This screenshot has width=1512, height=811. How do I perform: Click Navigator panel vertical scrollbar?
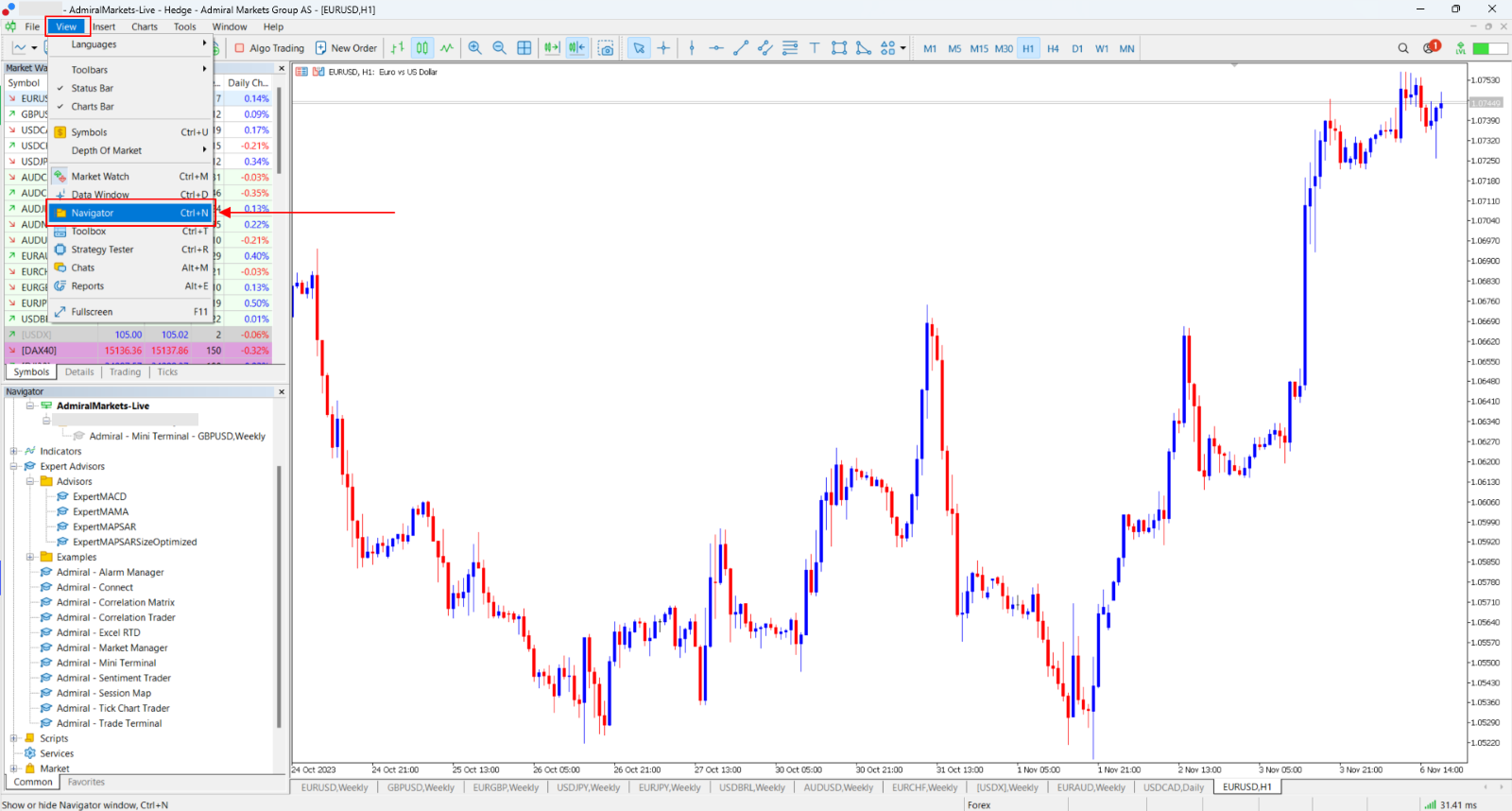coord(279,595)
